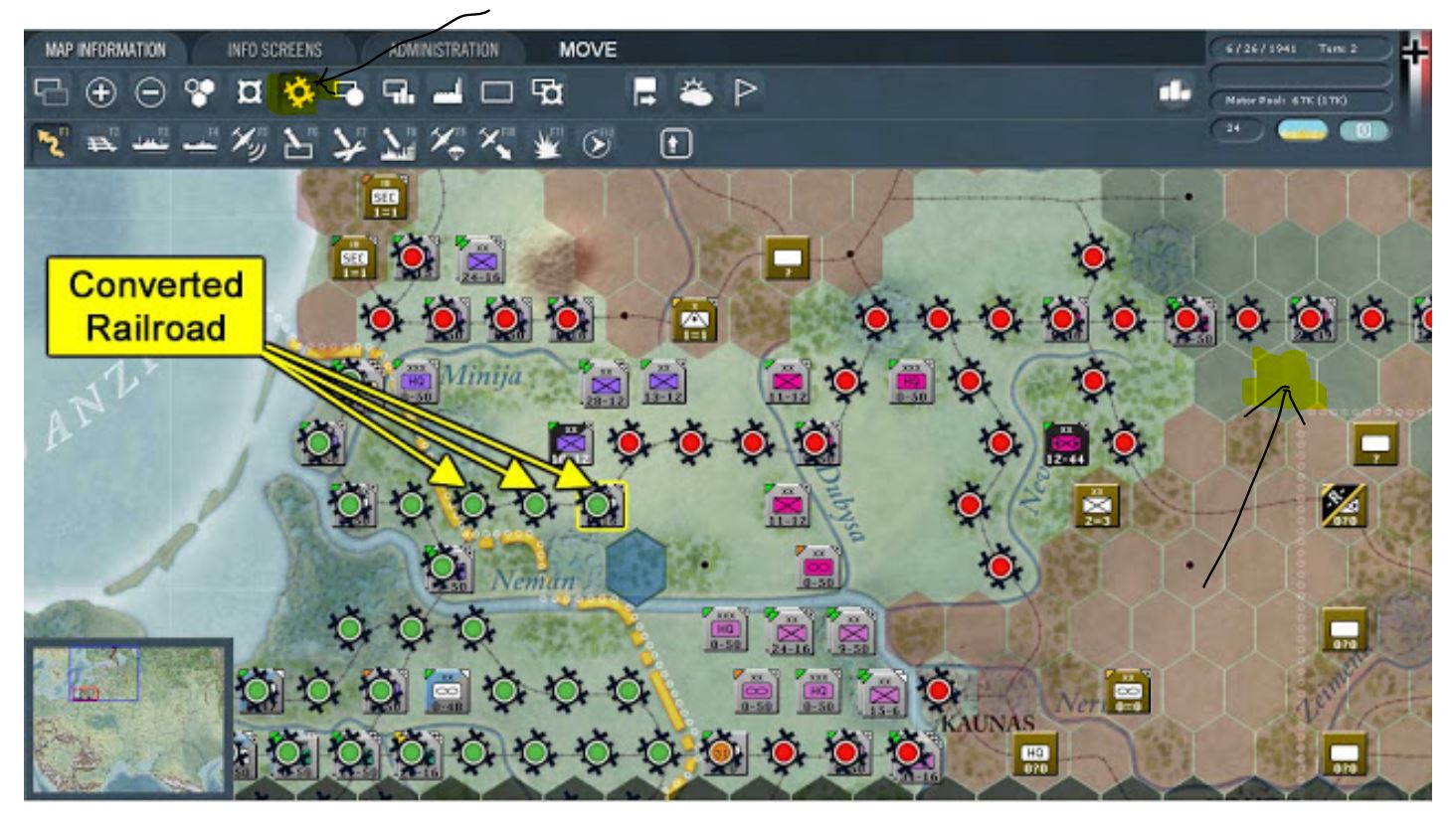
Task: Select the white 0-48 motorized unit
Action: (x=447, y=692)
